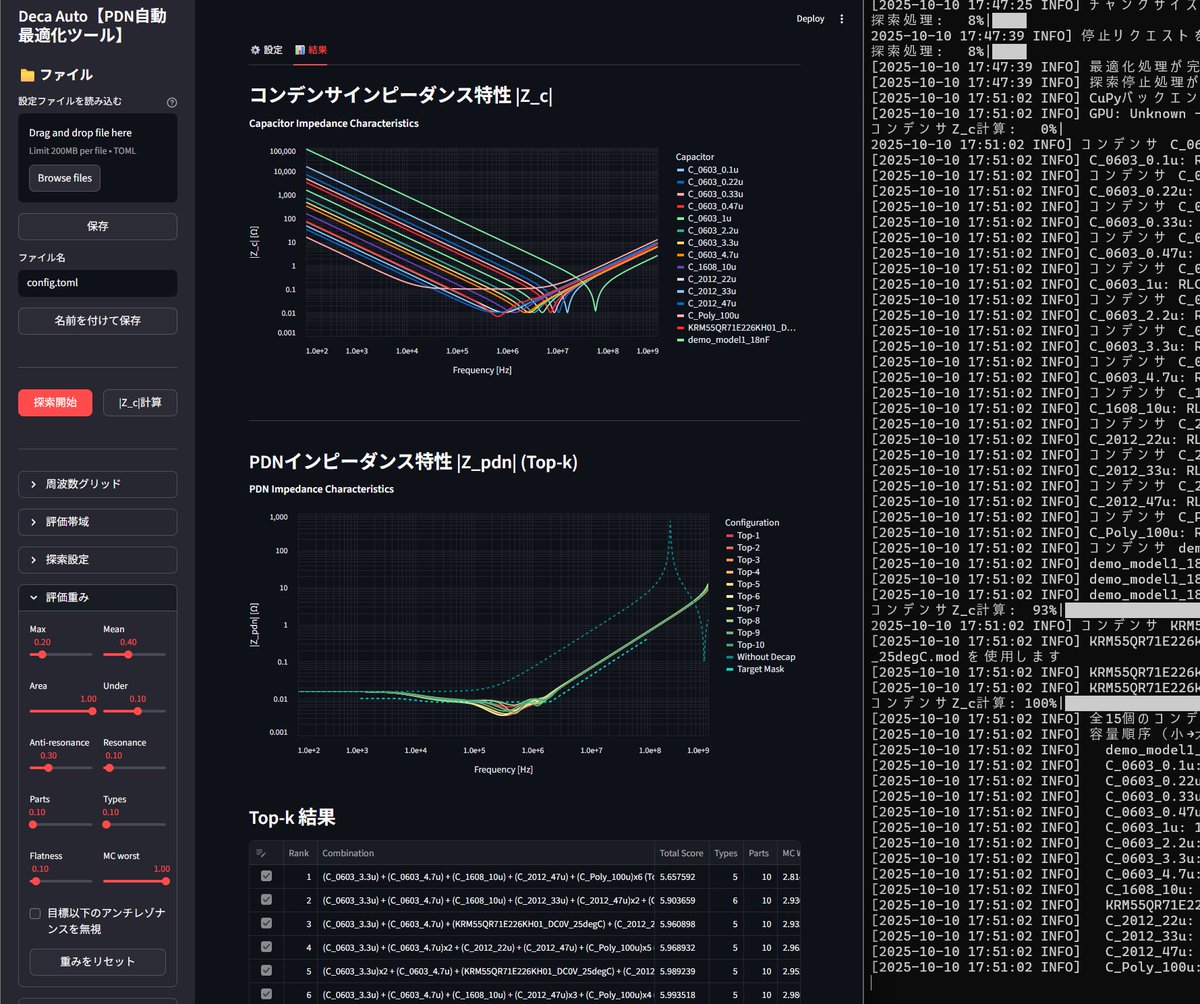The image size is (1200, 1004).
Task: Sort table by Total Score header
Action: (x=682, y=853)
